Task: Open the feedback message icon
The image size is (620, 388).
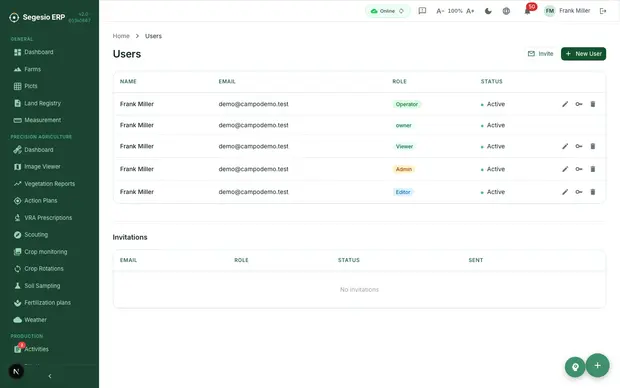Action: [x=422, y=11]
